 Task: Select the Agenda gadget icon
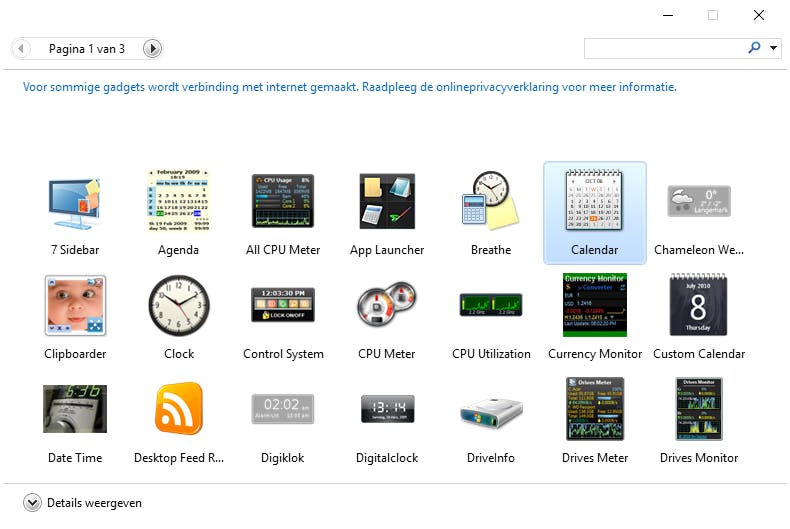pyautogui.click(x=178, y=201)
